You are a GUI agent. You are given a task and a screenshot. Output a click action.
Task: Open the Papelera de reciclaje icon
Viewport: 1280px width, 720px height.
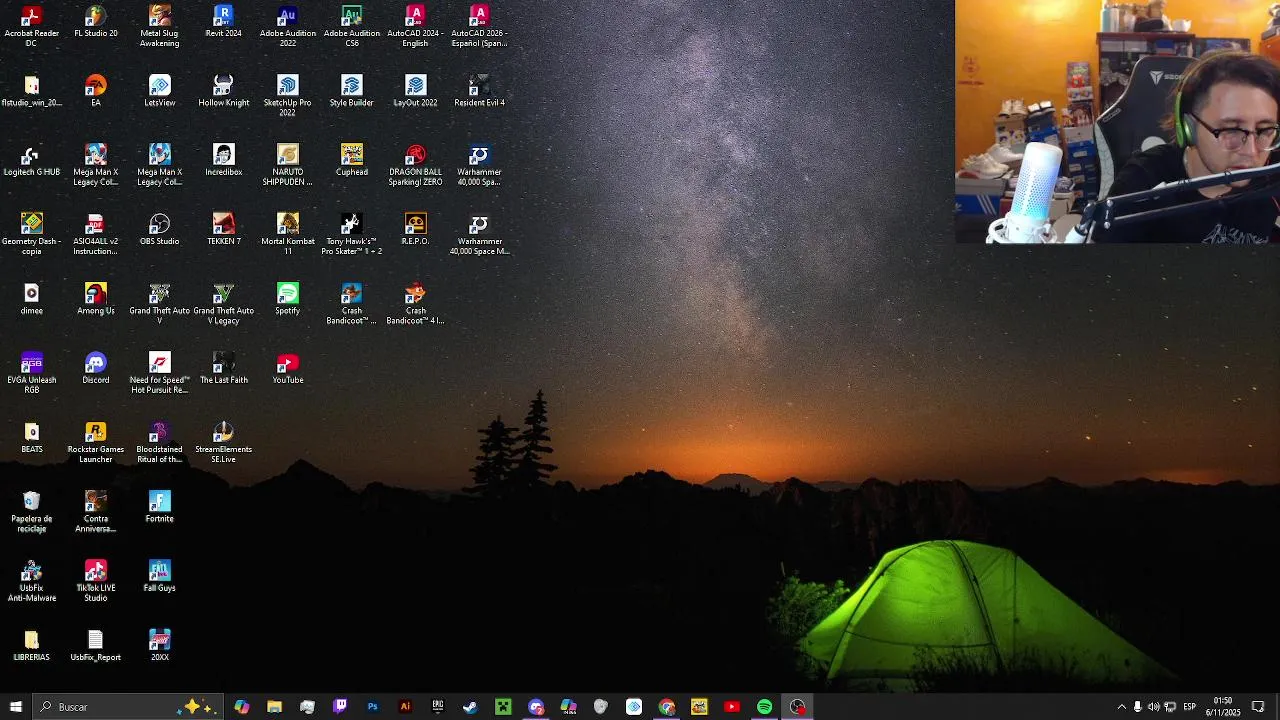tap(32, 511)
